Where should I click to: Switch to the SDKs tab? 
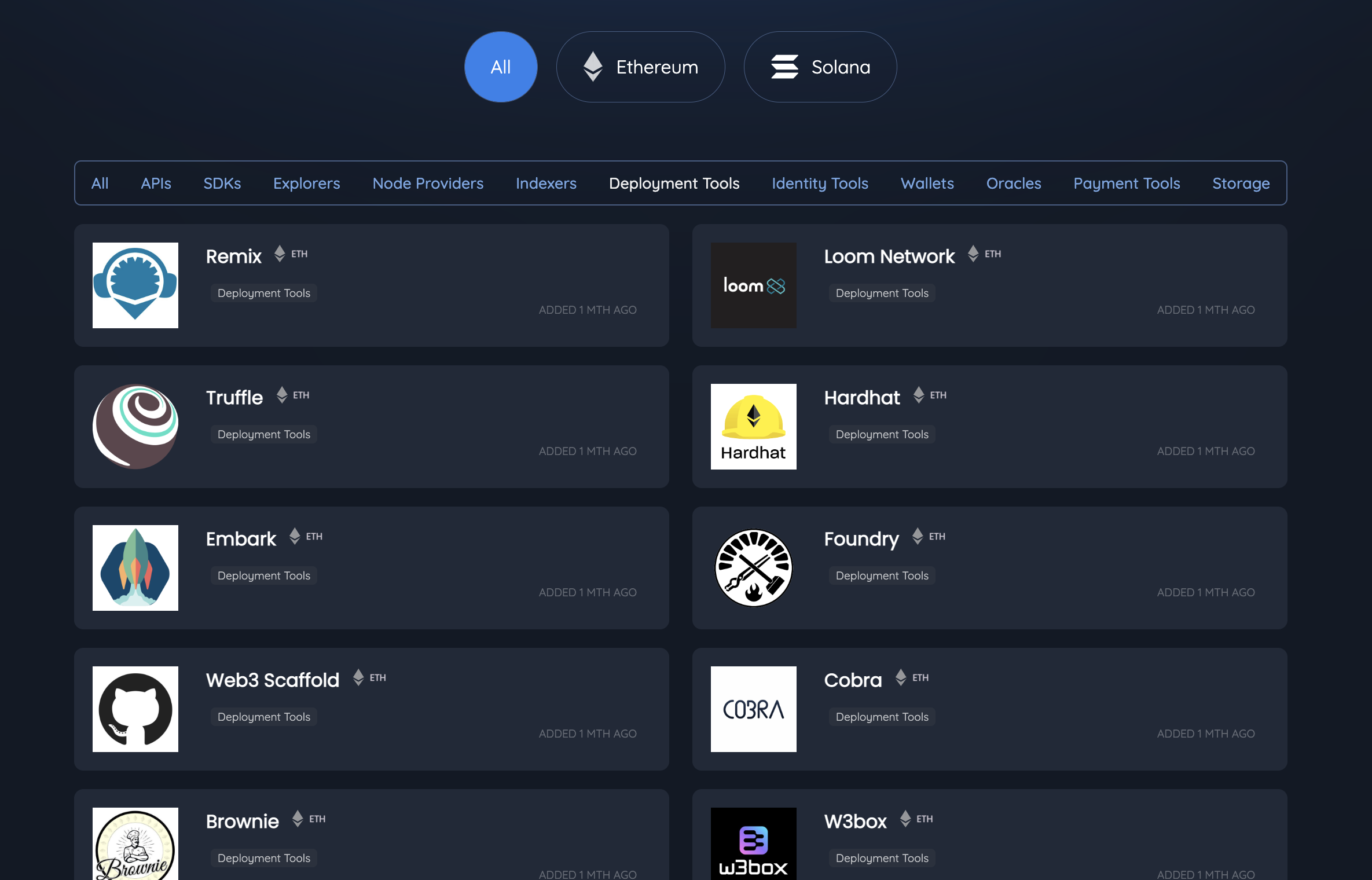(x=222, y=184)
